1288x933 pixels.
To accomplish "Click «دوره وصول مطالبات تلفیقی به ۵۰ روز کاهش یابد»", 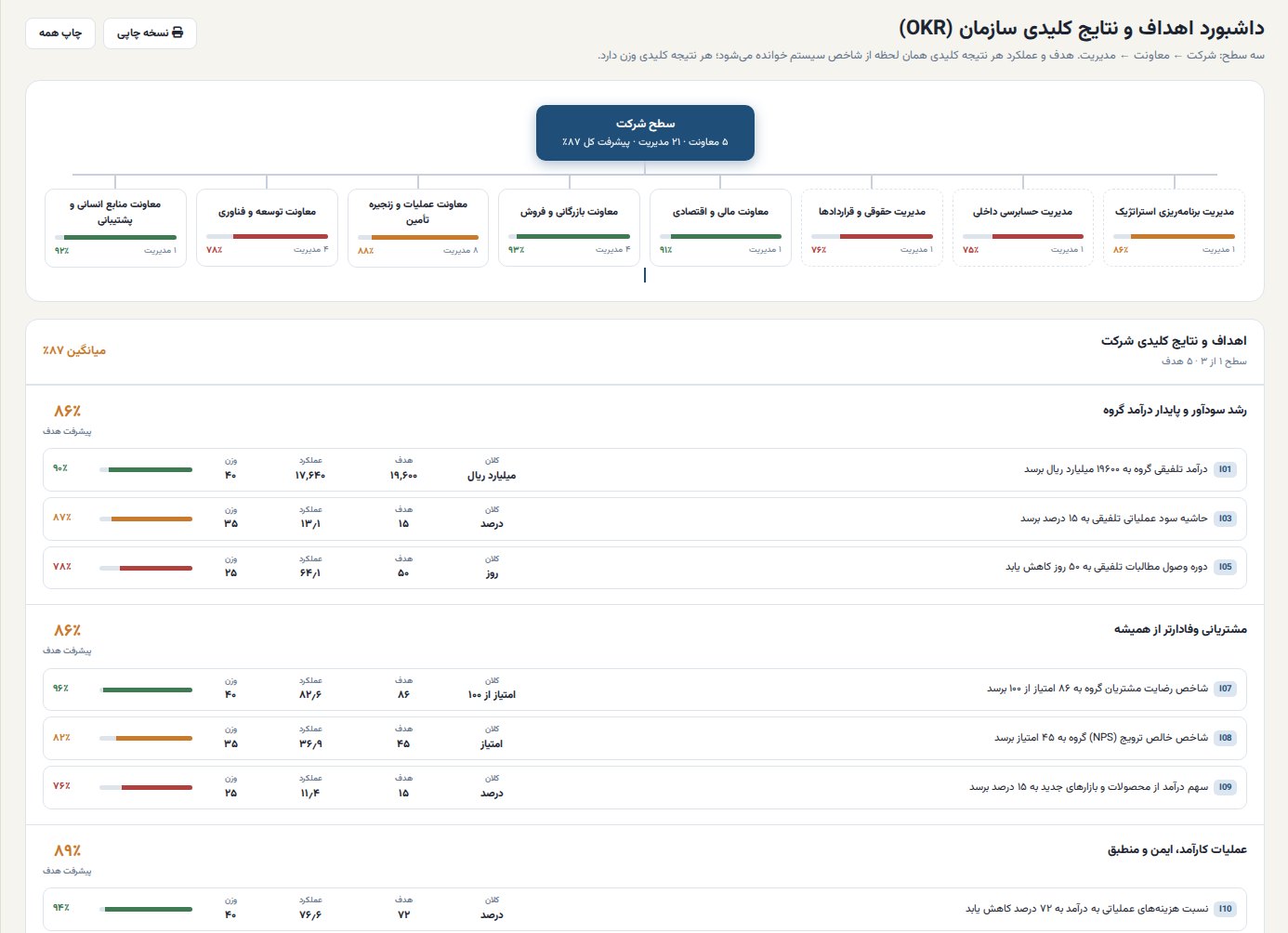I will (1107, 567).
